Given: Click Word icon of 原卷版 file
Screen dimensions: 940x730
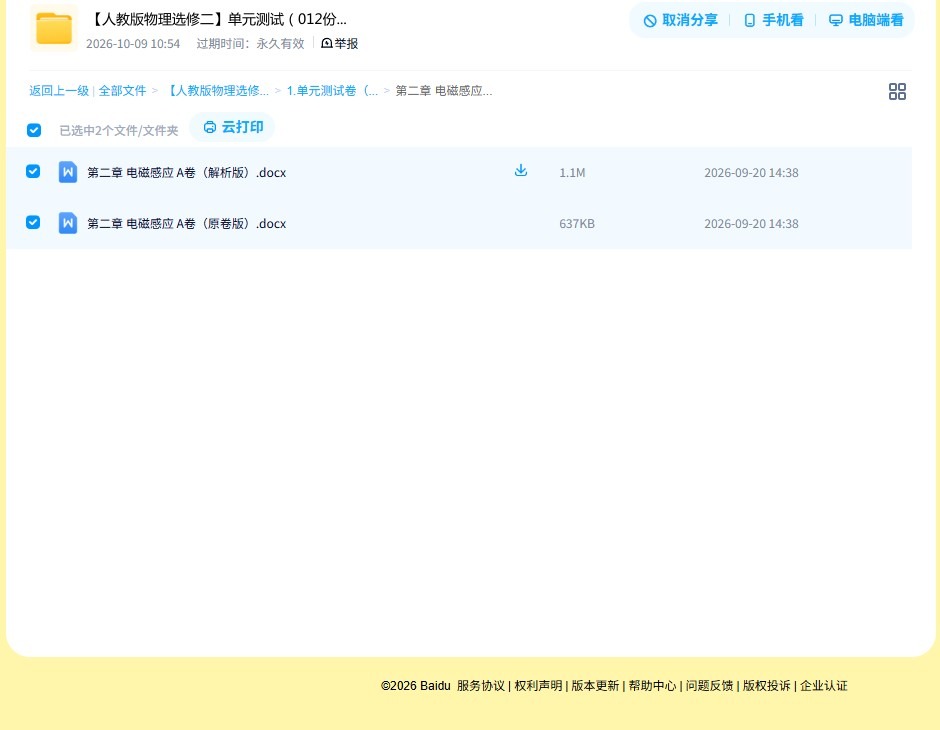Looking at the screenshot, I should coord(68,223).
